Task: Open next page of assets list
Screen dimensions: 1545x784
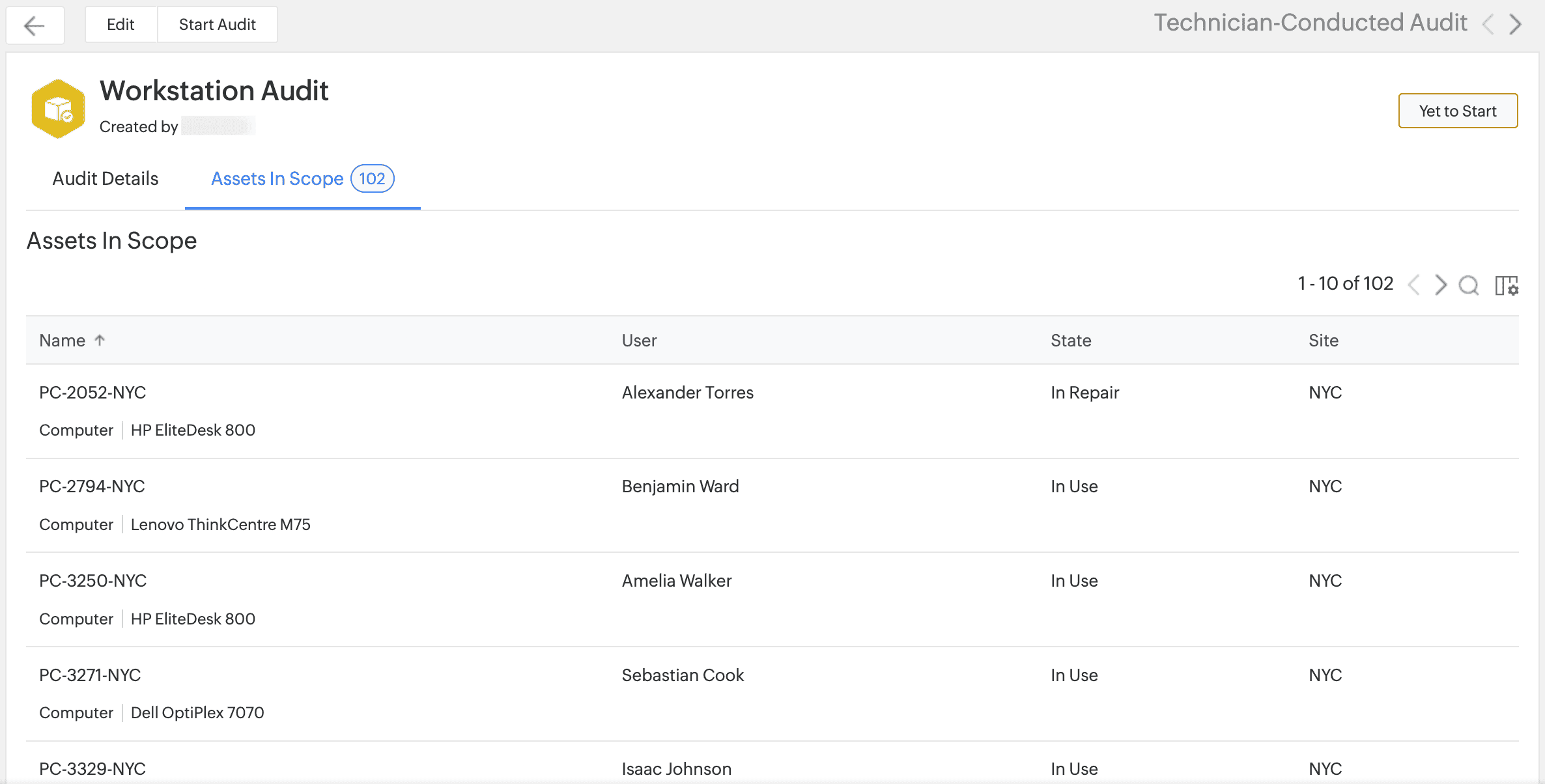Action: pyautogui.click(x=1440, y=285)
